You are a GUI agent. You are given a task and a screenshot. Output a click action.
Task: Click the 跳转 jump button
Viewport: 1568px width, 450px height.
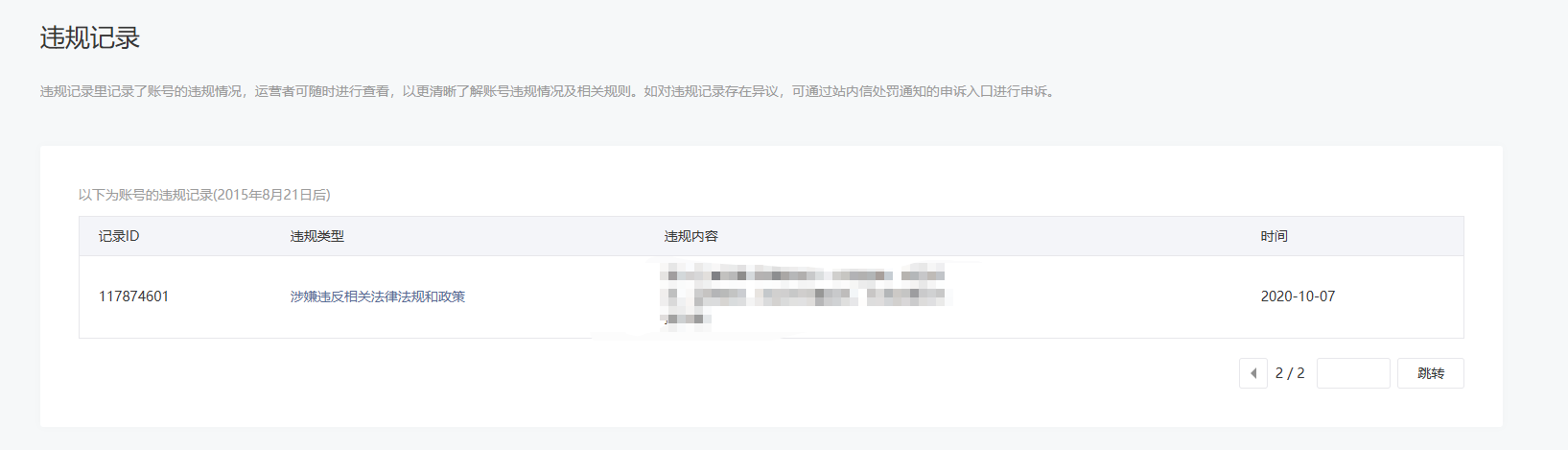click(x=1431, y=373)
